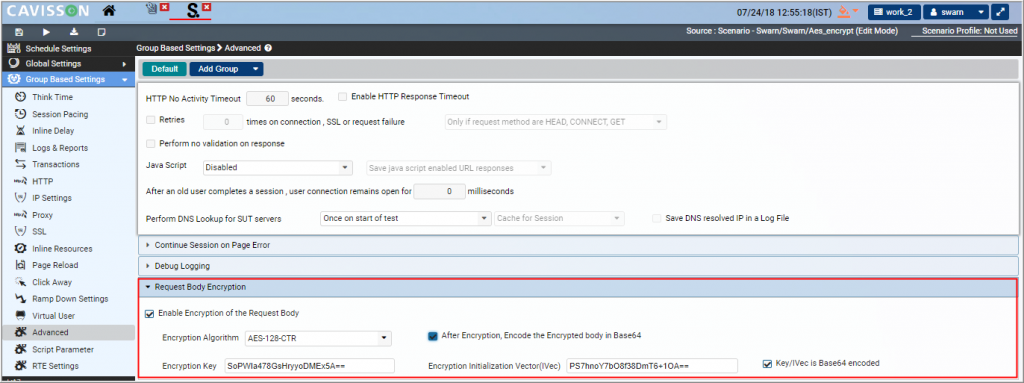Click the Page Reload icon

(x=20, y=265)
